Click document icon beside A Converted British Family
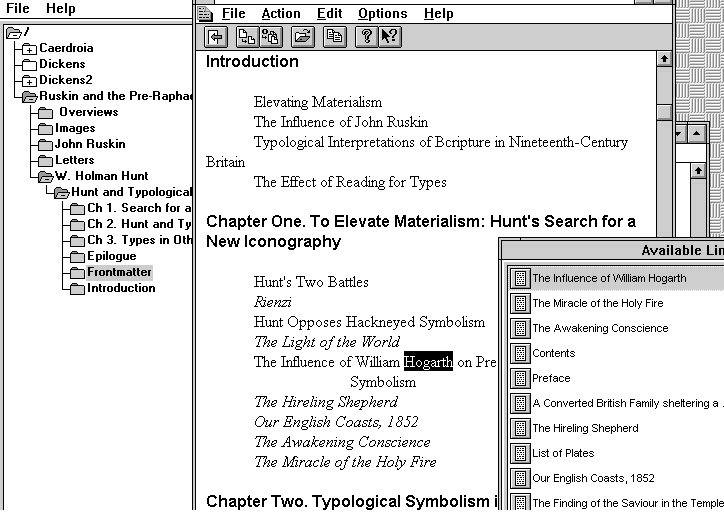 (x=520, y=403)
